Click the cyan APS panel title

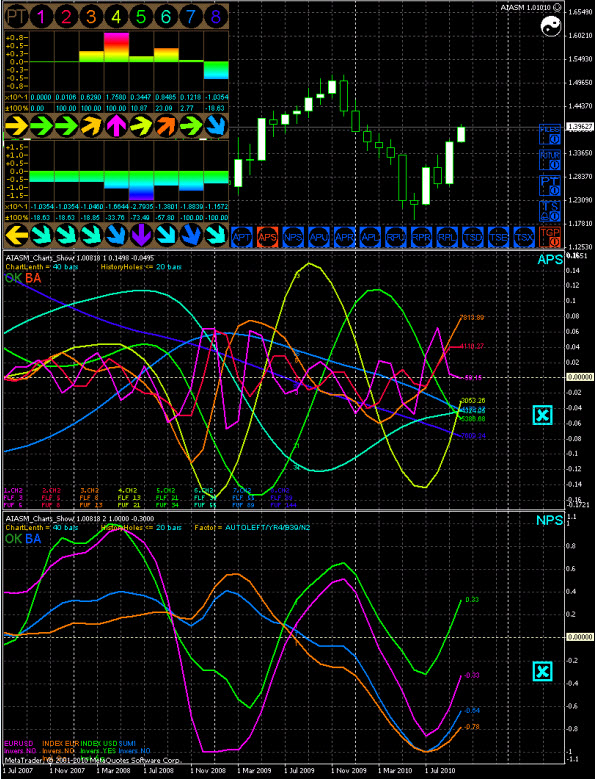pyautogui.click(x=550, y=259)
